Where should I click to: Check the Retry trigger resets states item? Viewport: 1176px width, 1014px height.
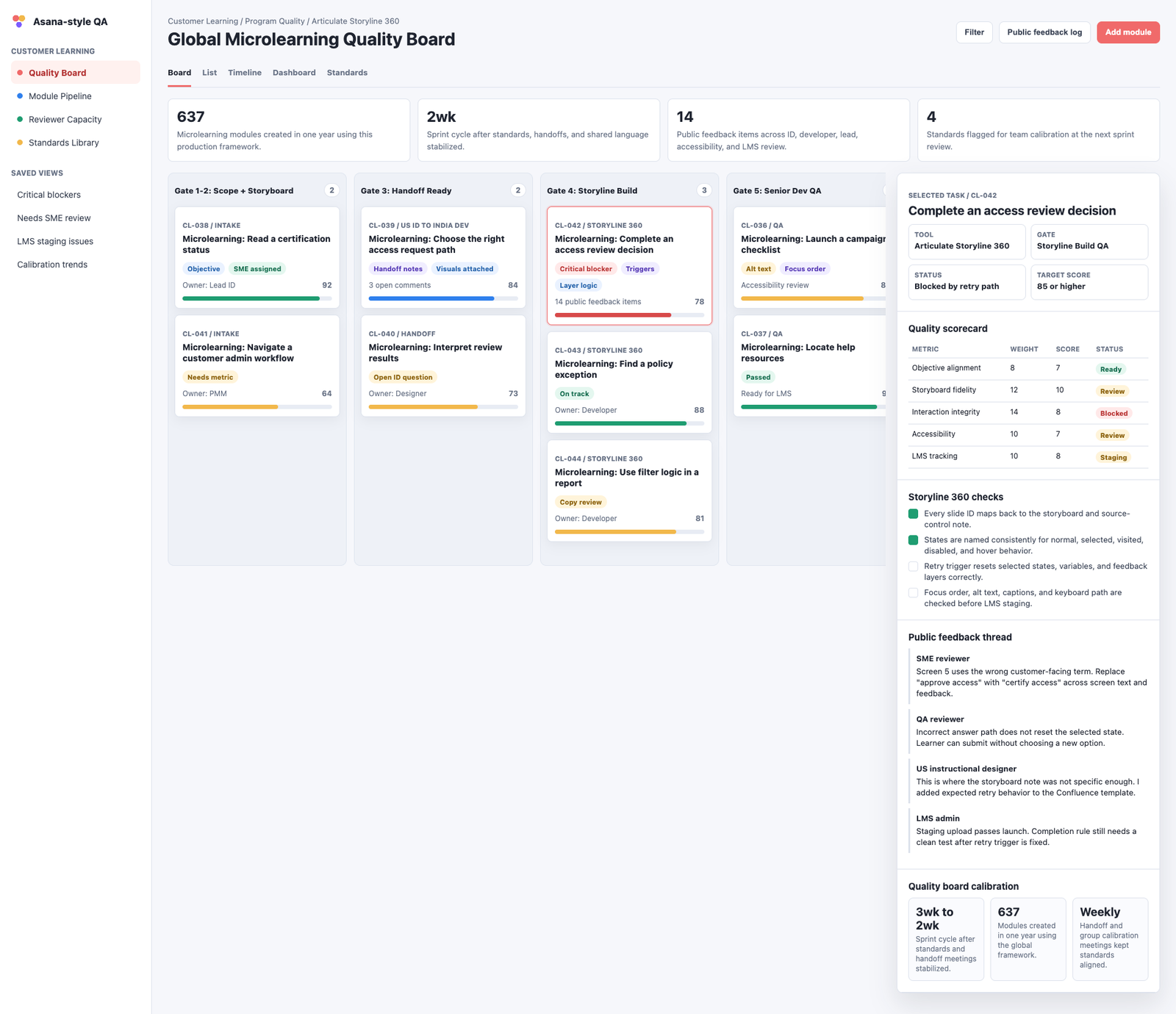click(x=913, y=567)
